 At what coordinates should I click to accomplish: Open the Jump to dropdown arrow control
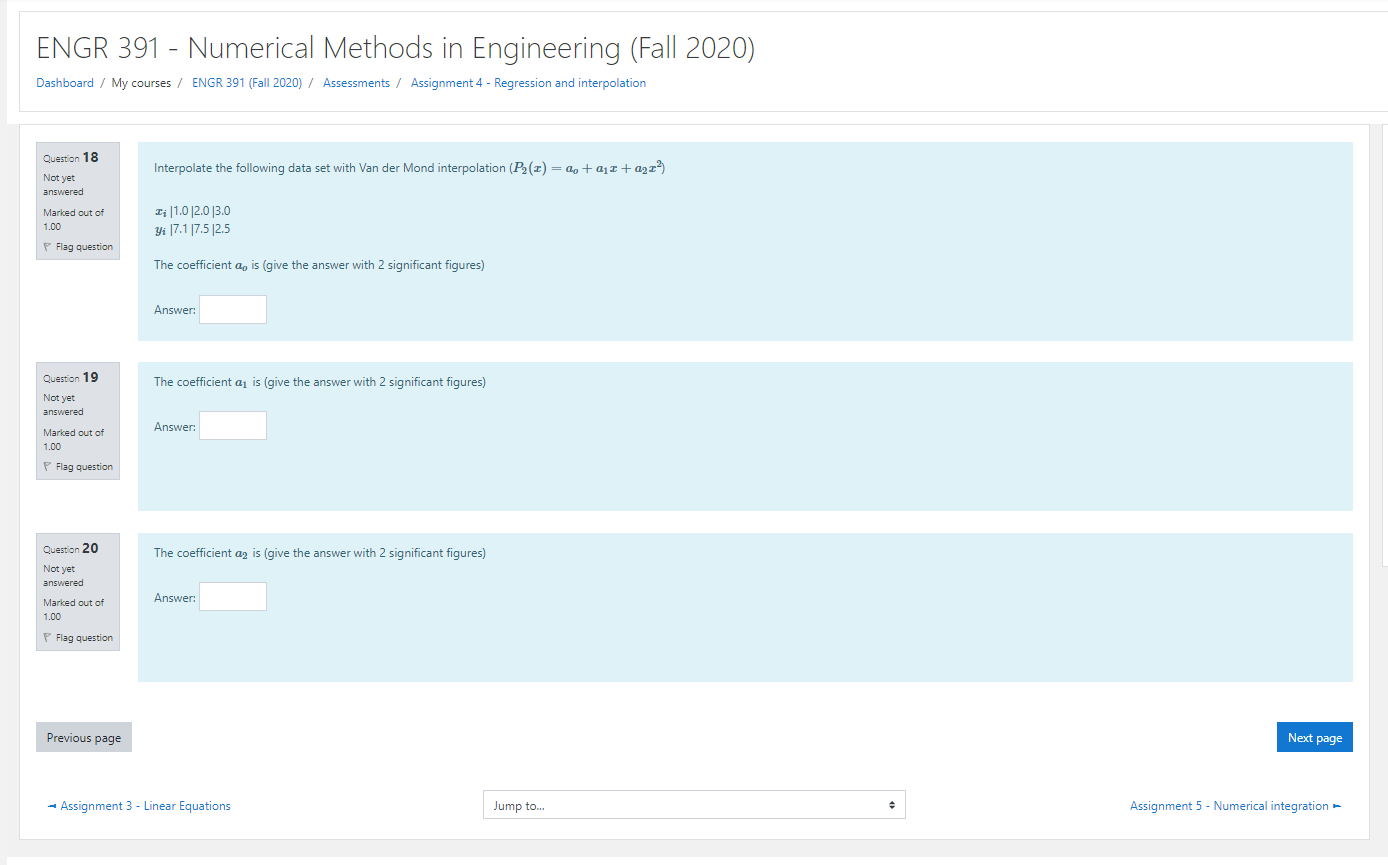point(890,804)
